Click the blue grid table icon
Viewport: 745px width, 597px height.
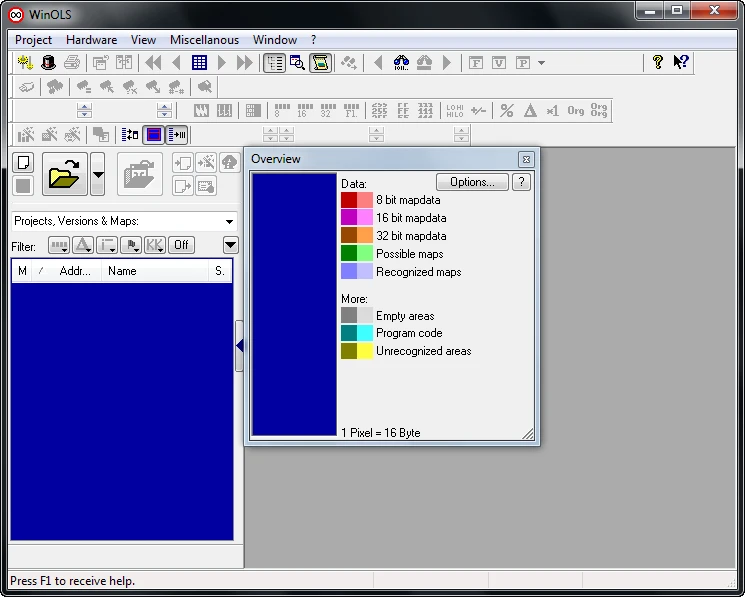coord(199,62)
